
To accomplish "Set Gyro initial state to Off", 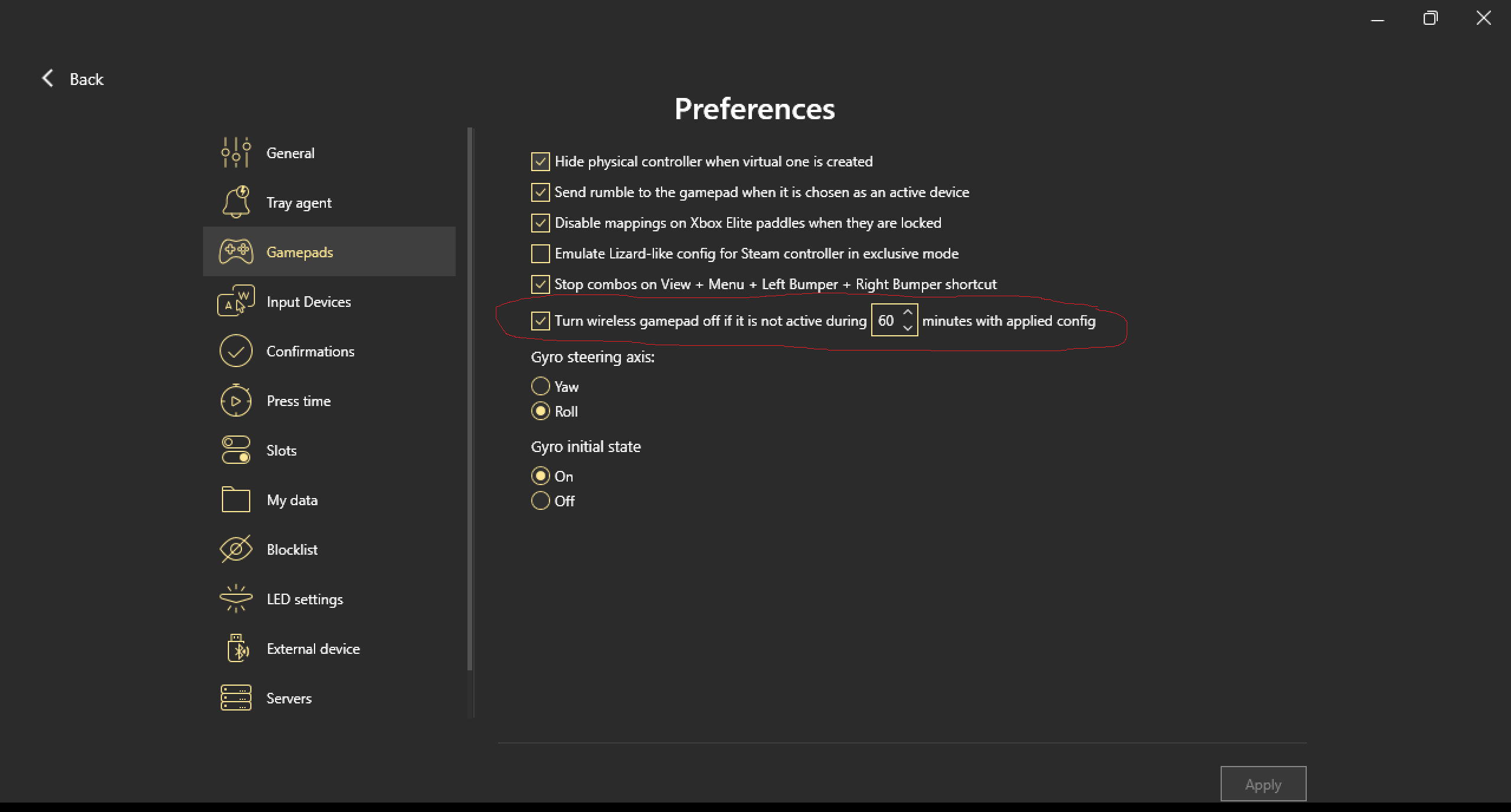I will point(540,501).
